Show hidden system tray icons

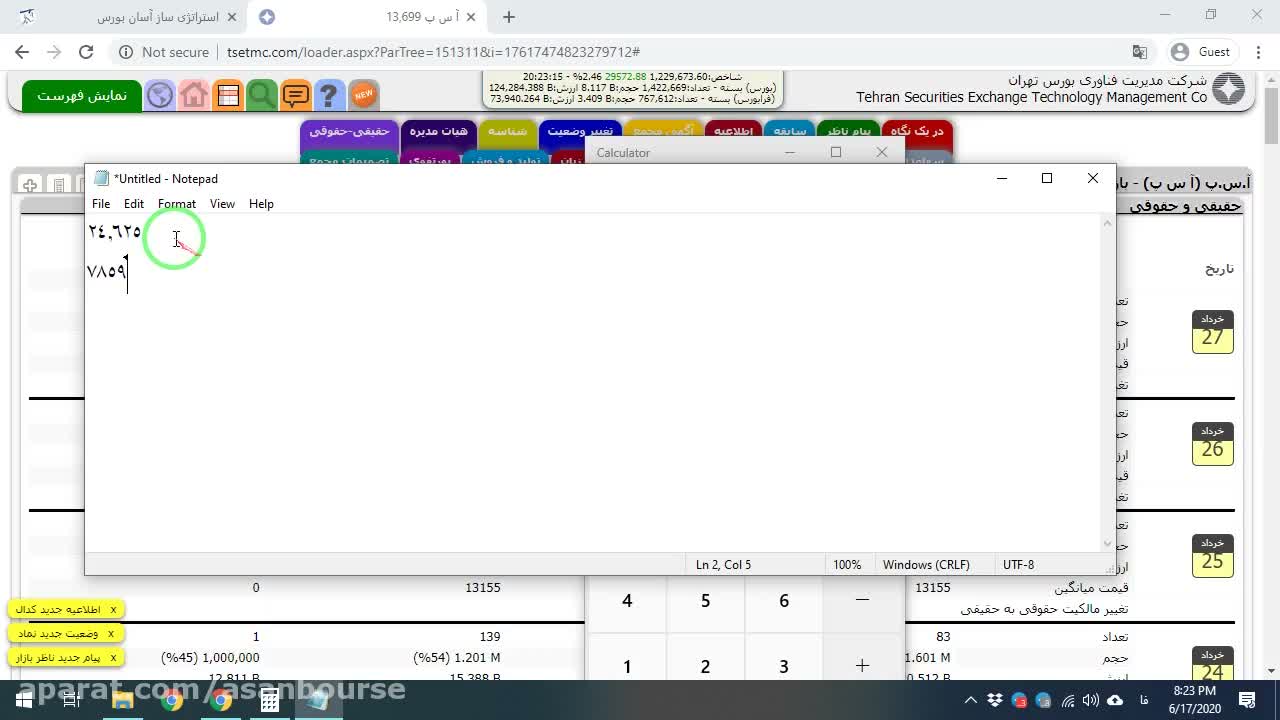point(970,700)
